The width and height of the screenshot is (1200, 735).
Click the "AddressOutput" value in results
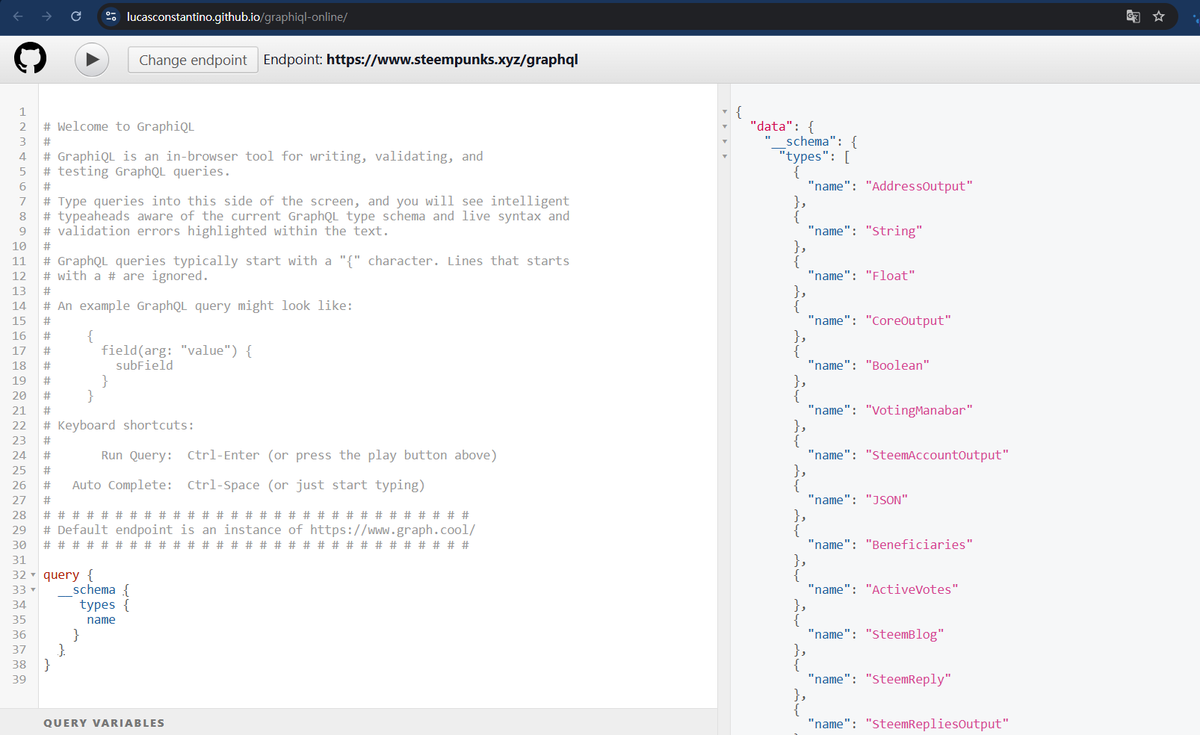point(920,186)
